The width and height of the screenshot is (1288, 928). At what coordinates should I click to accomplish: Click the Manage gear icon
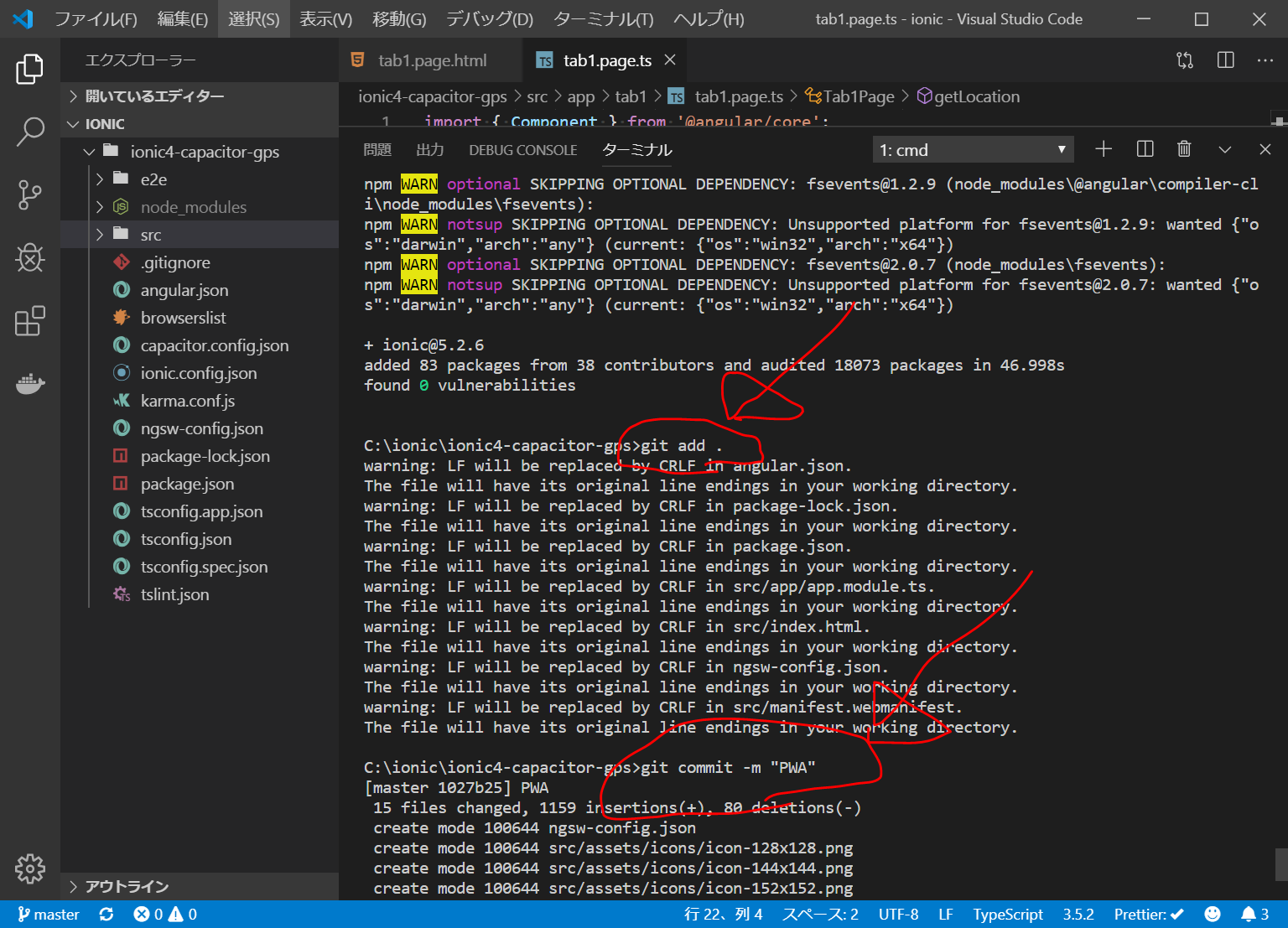30,868
